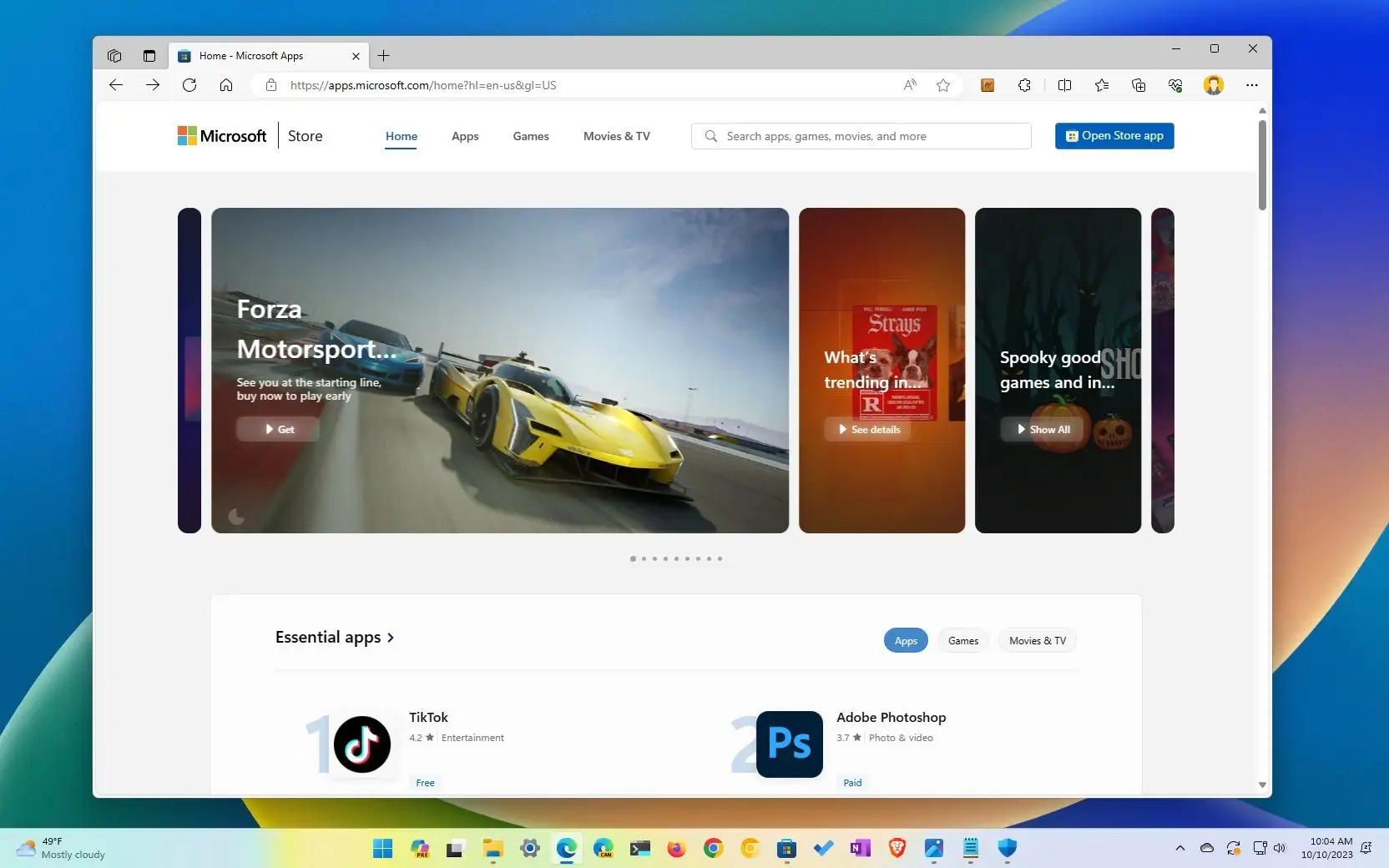Select the third carousel pagination dot

[654, 559]
